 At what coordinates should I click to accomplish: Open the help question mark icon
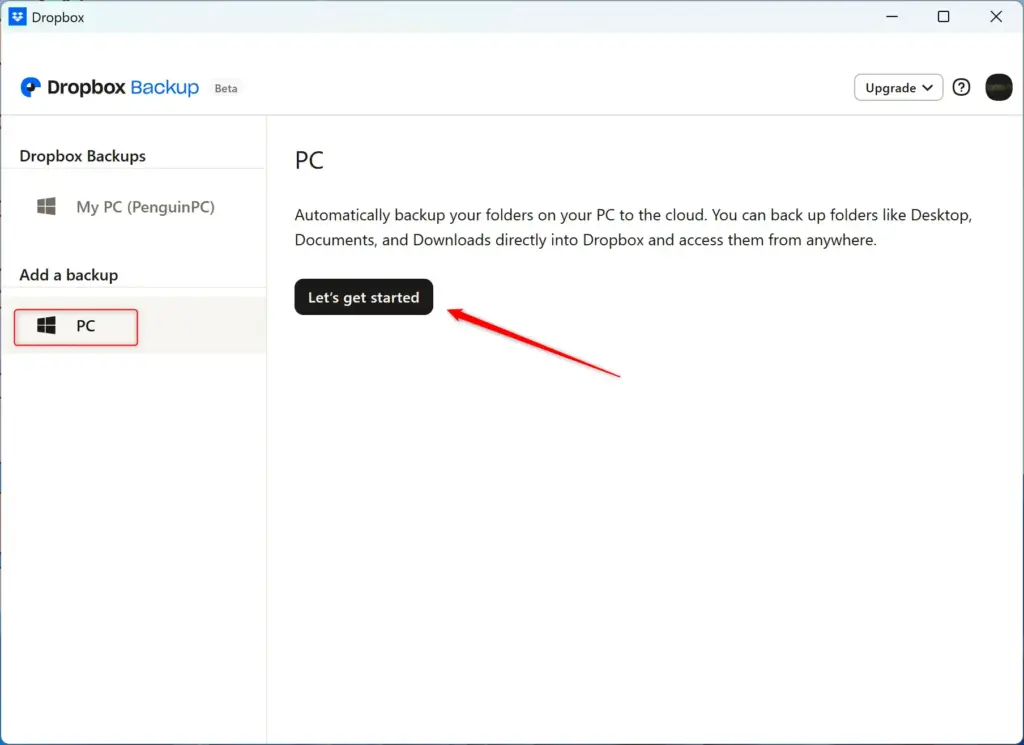click(x=961, y=87)
